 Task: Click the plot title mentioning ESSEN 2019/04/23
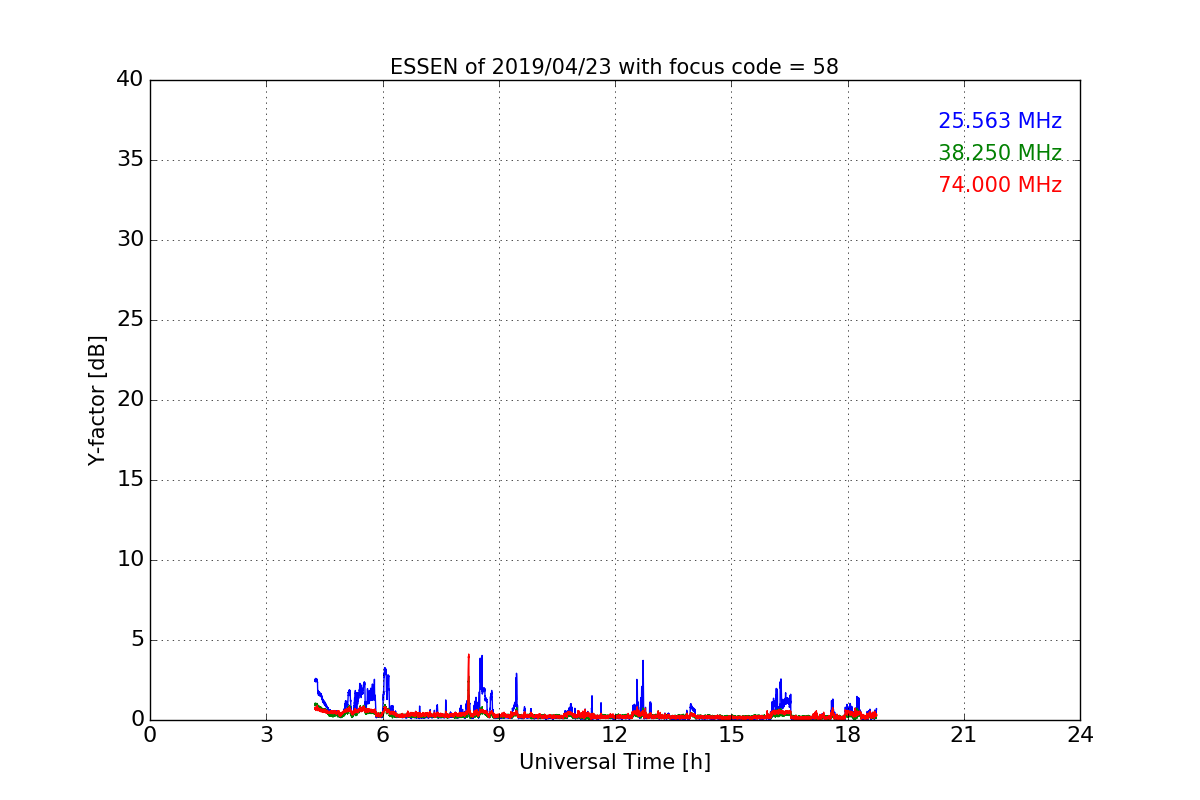click(614, 67)
